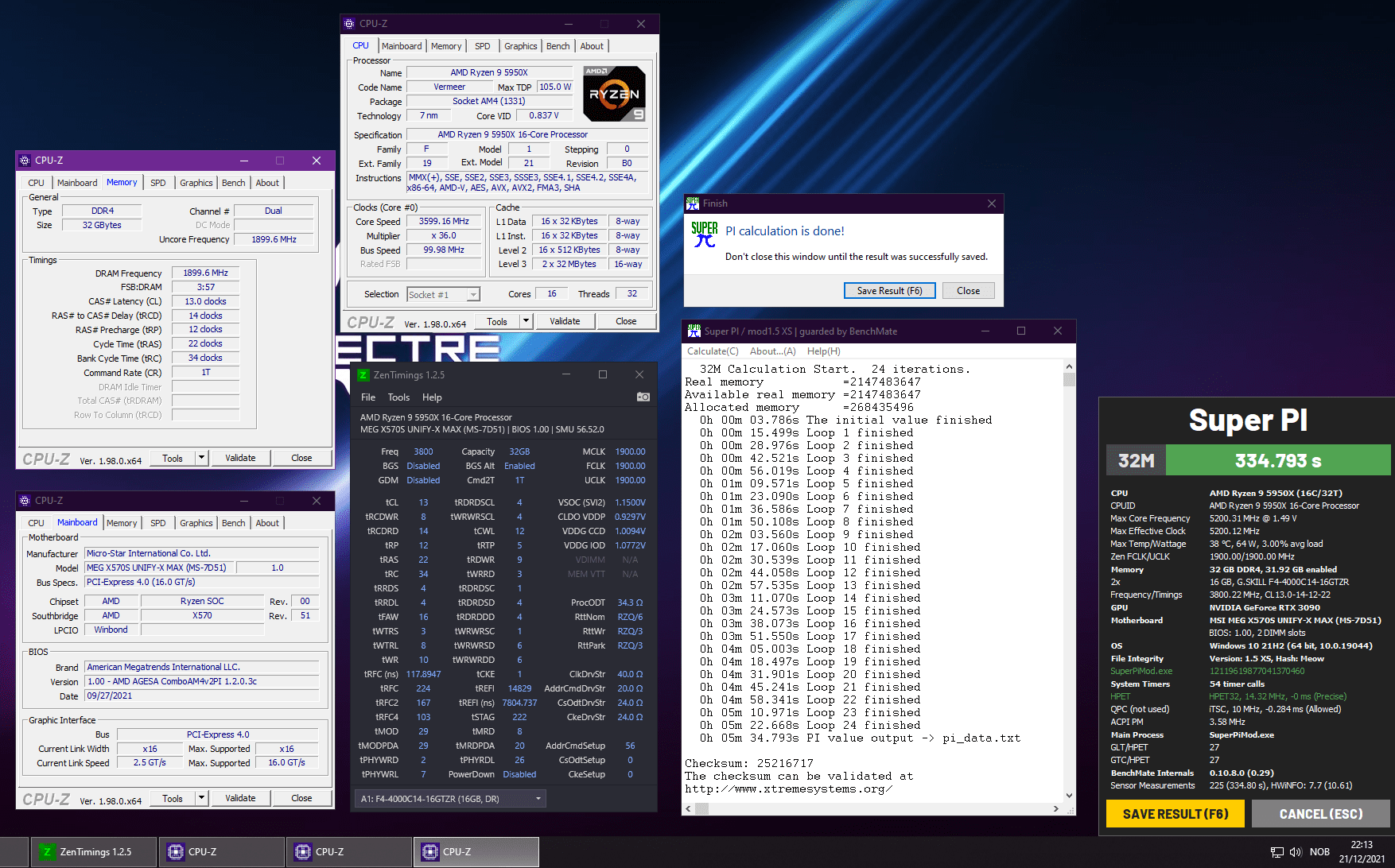Viewport: 1395px width, 868px height.
Task: Click the network icon in system tray
Action: (x=1277, y=852)
